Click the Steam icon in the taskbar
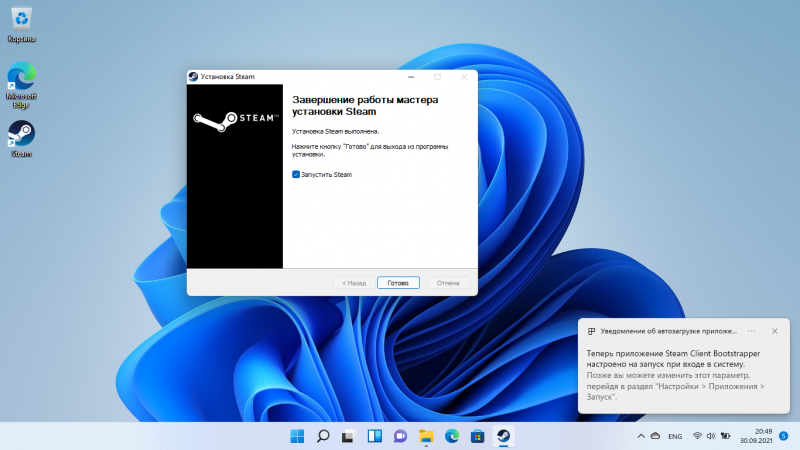Viewport: 800px width, 450px height. click(503, 436)
